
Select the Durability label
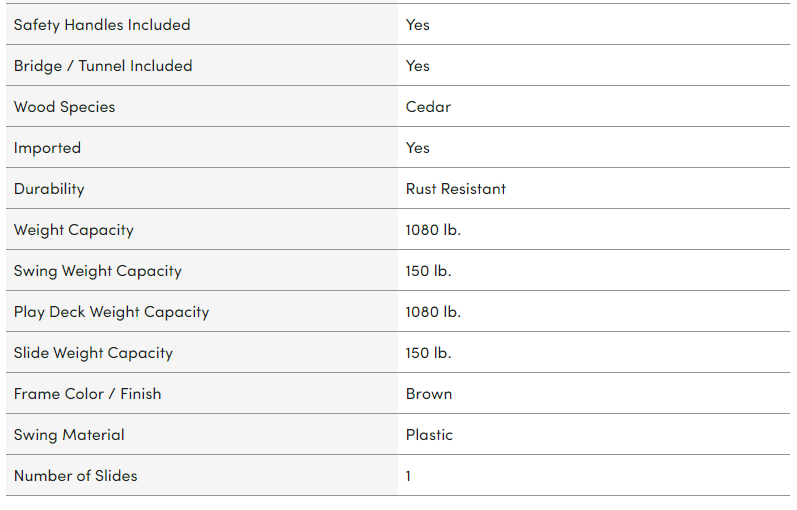(49, 188)
